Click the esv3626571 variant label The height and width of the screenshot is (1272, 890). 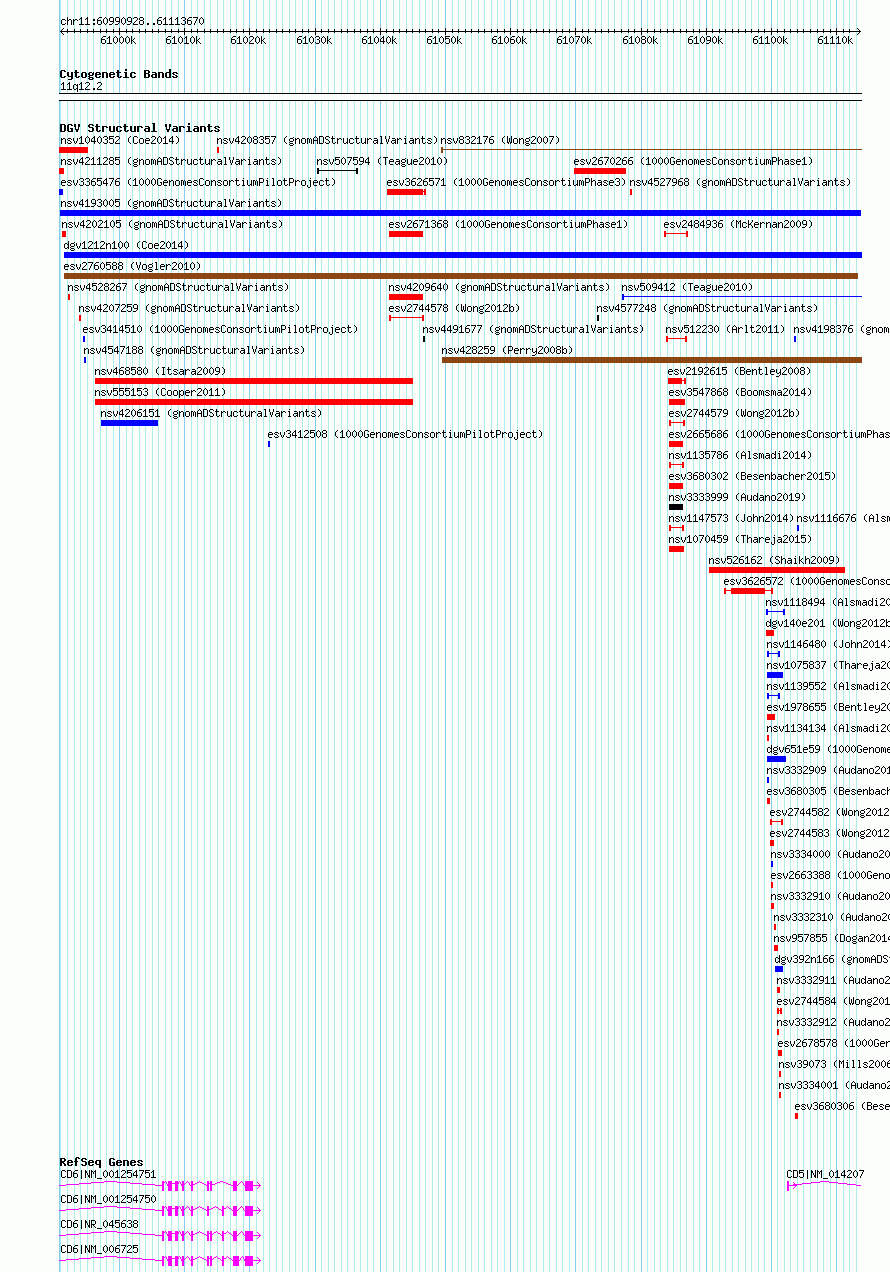(x=506, y=182)
